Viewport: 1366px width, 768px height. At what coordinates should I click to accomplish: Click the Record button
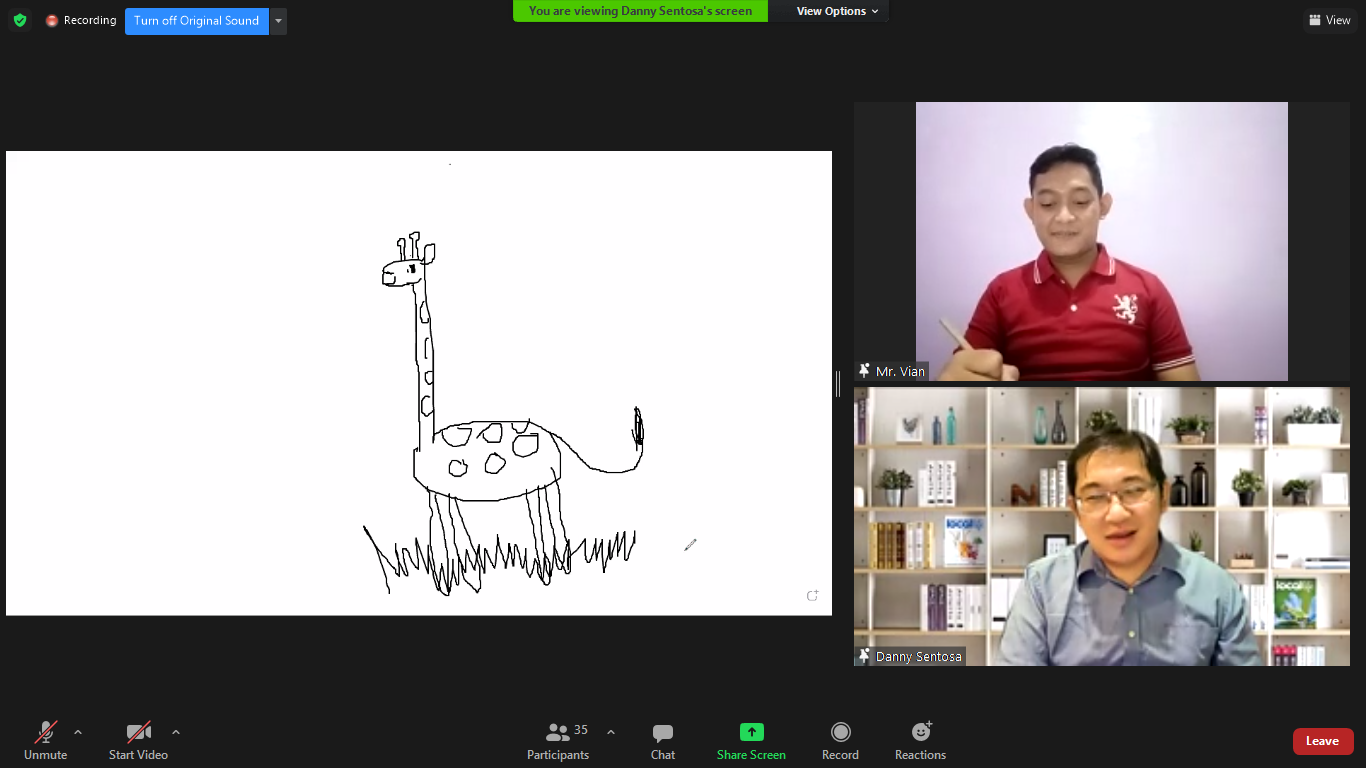[840, 741]
